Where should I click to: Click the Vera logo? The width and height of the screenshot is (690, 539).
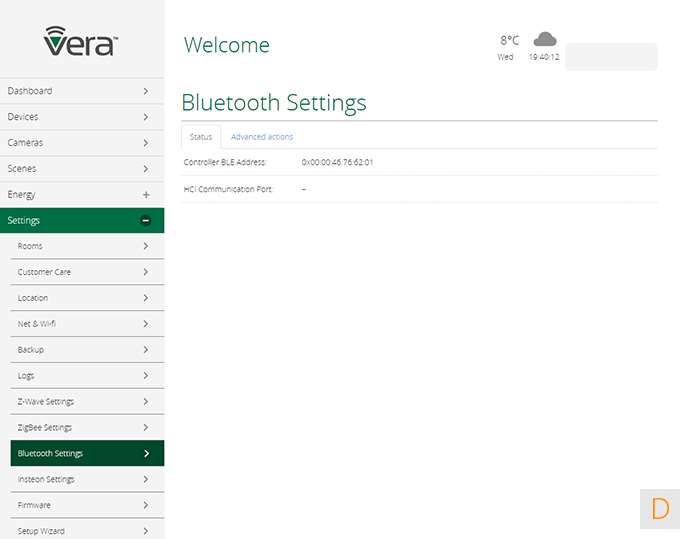[x=81, y=41]
